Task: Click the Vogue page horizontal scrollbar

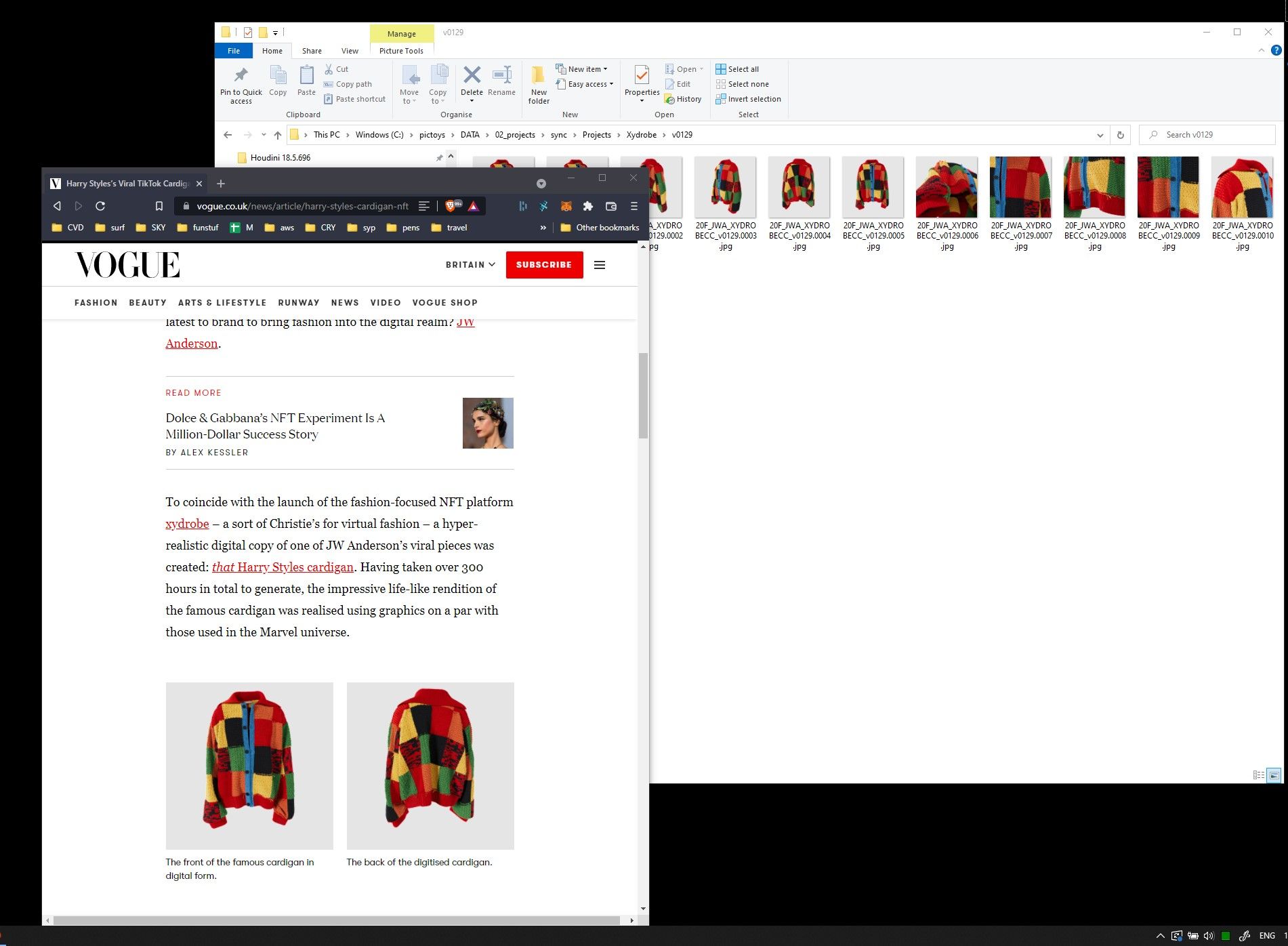Action: [x=337, y=920]
